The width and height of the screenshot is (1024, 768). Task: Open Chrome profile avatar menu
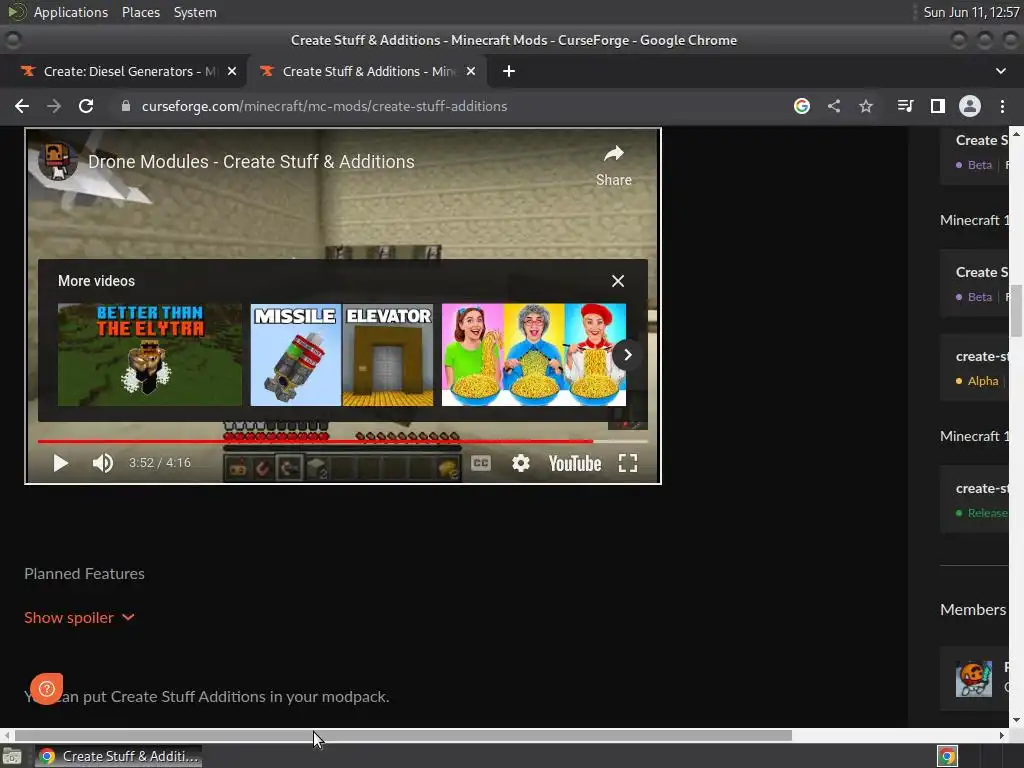pos(970,106)
